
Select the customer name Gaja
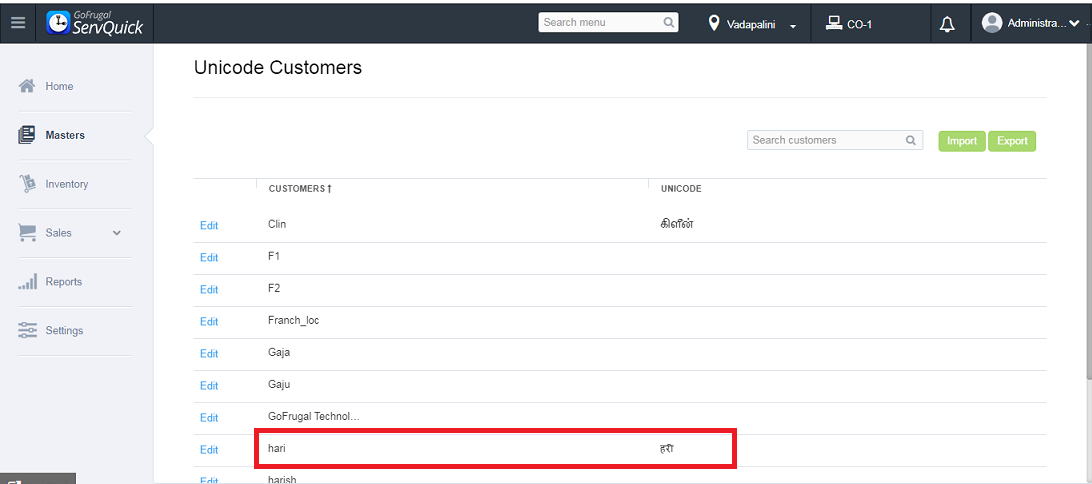pos(279,352)
